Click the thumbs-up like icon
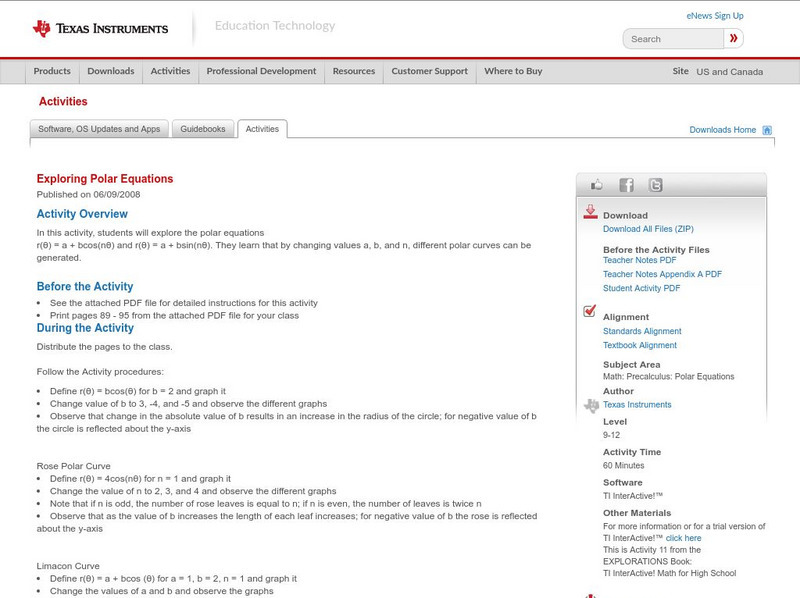 [x=596, y=185]
